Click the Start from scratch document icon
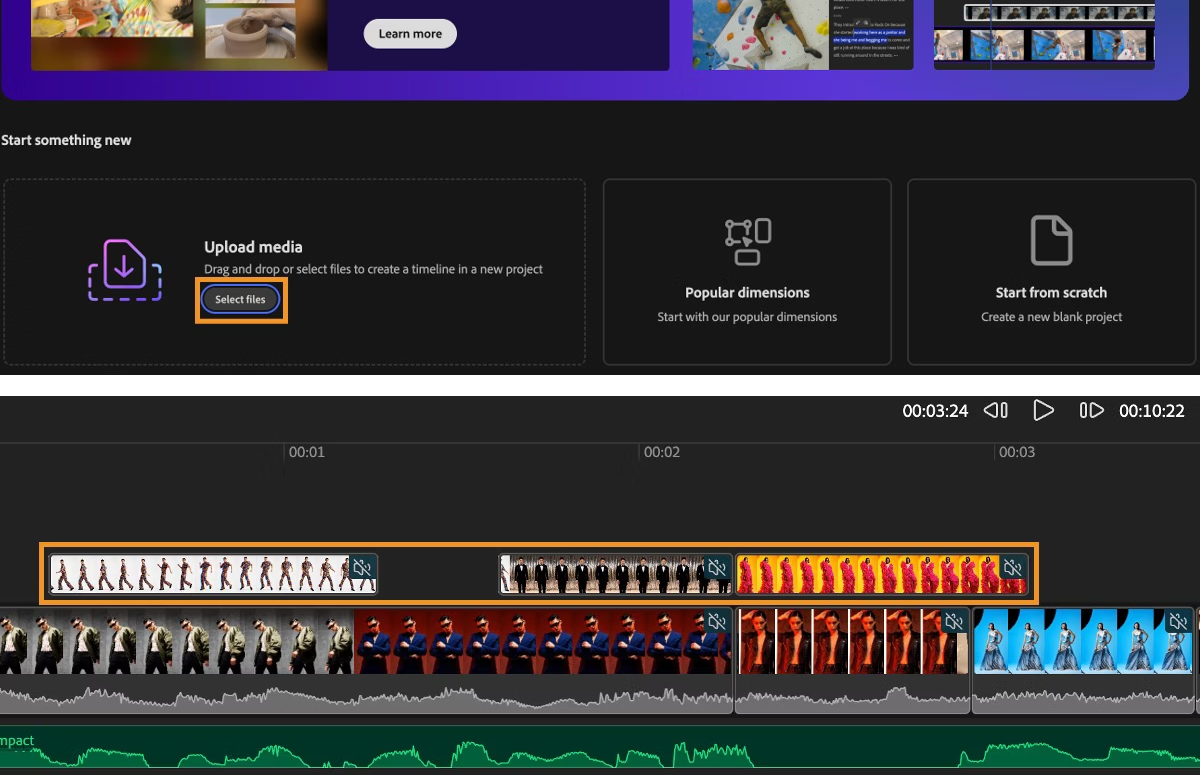The image size is (1200, 775). [x=1051, y=240]
